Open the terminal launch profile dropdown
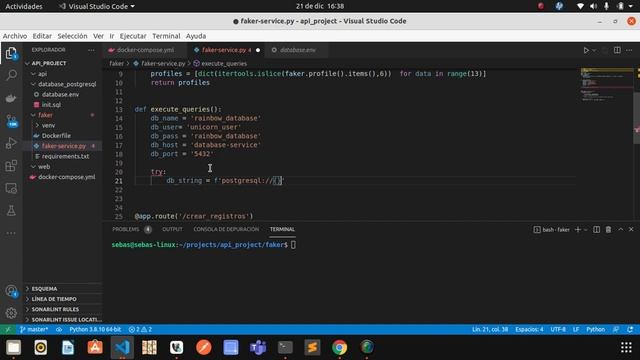 click(x=586, y=229)
